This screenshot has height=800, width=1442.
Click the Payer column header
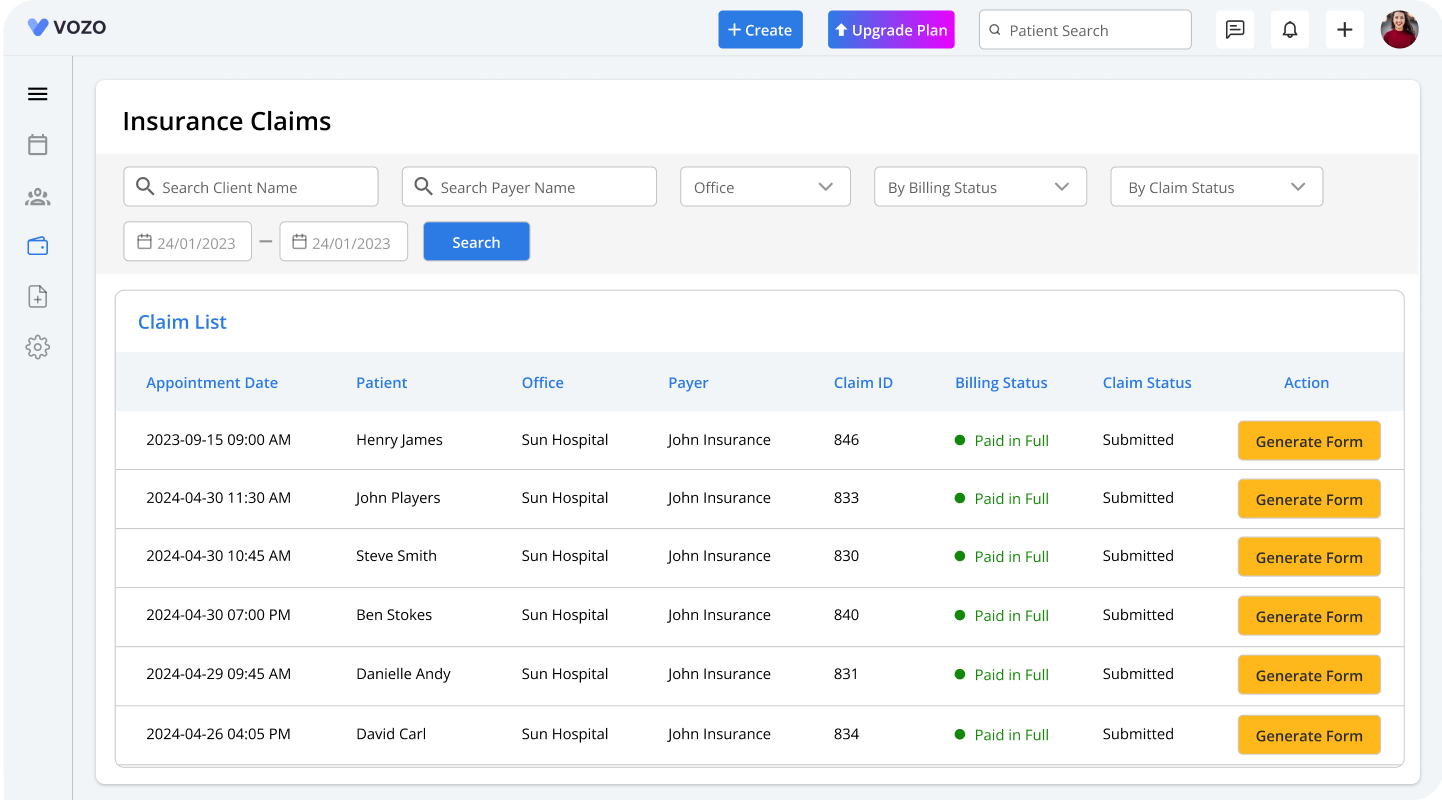point(688,383)
